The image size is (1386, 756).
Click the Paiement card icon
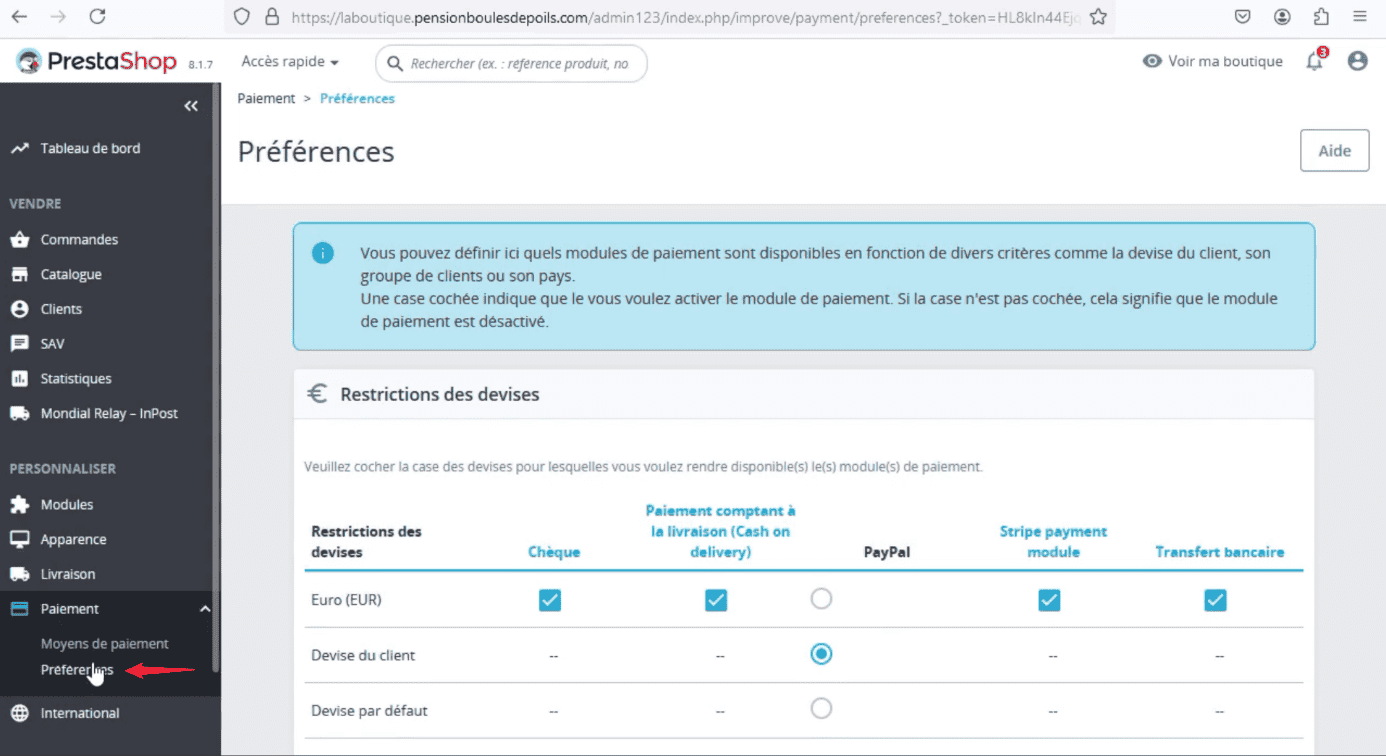click(19, 609)
